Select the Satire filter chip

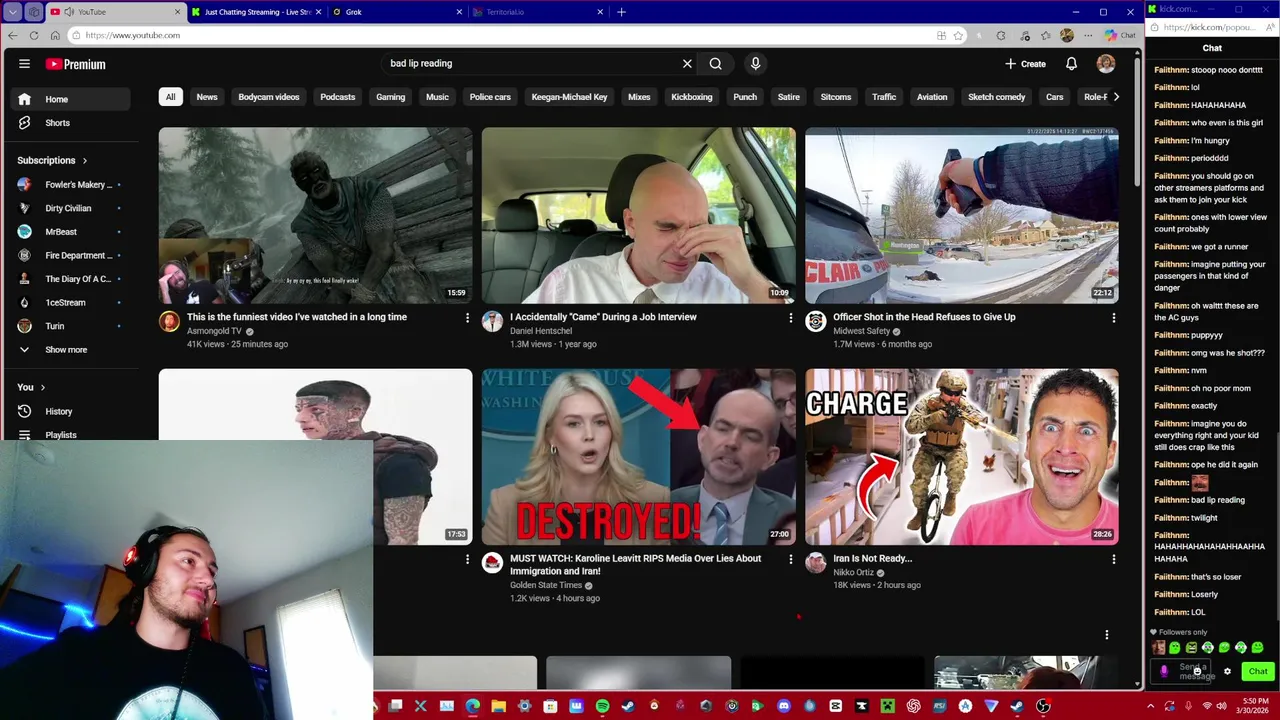pos(789,97)
